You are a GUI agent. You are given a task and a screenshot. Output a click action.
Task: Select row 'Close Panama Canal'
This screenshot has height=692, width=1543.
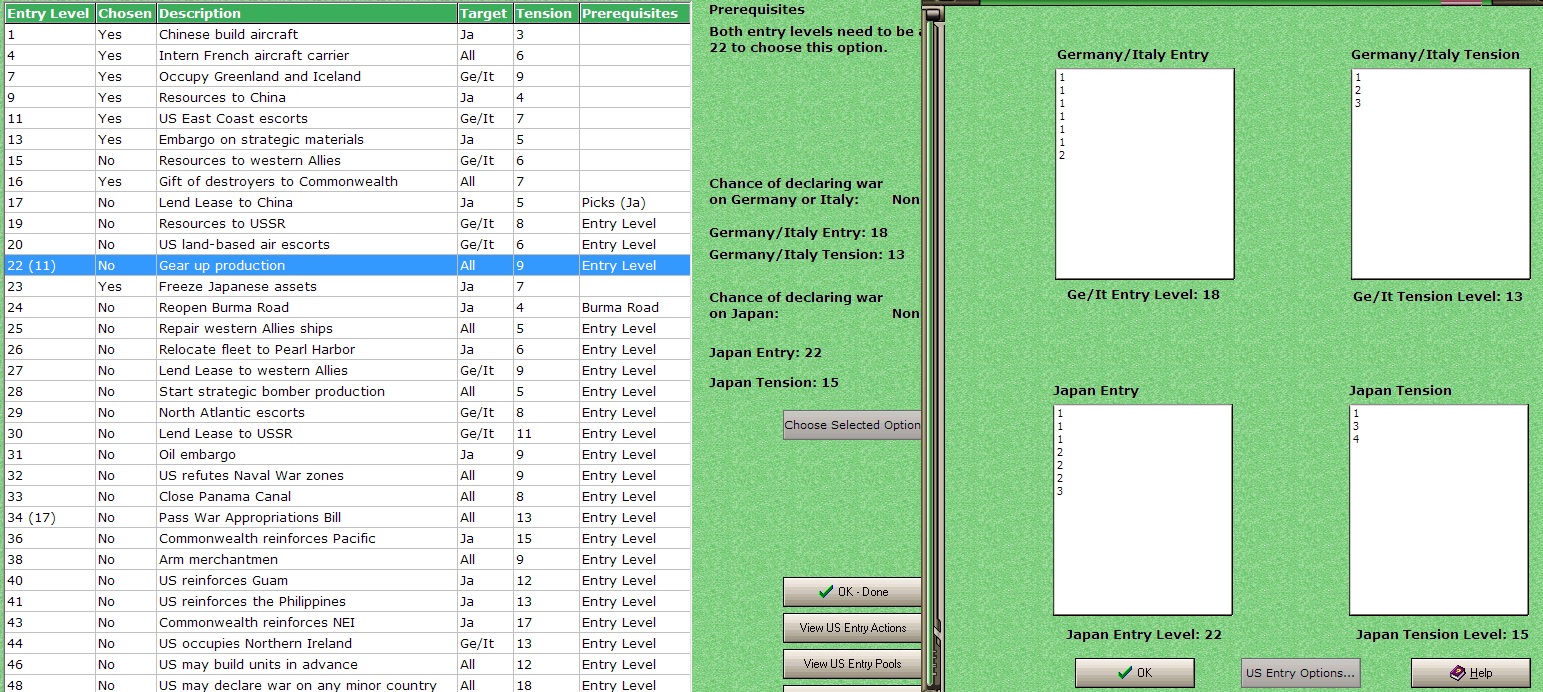coord(347,496)
